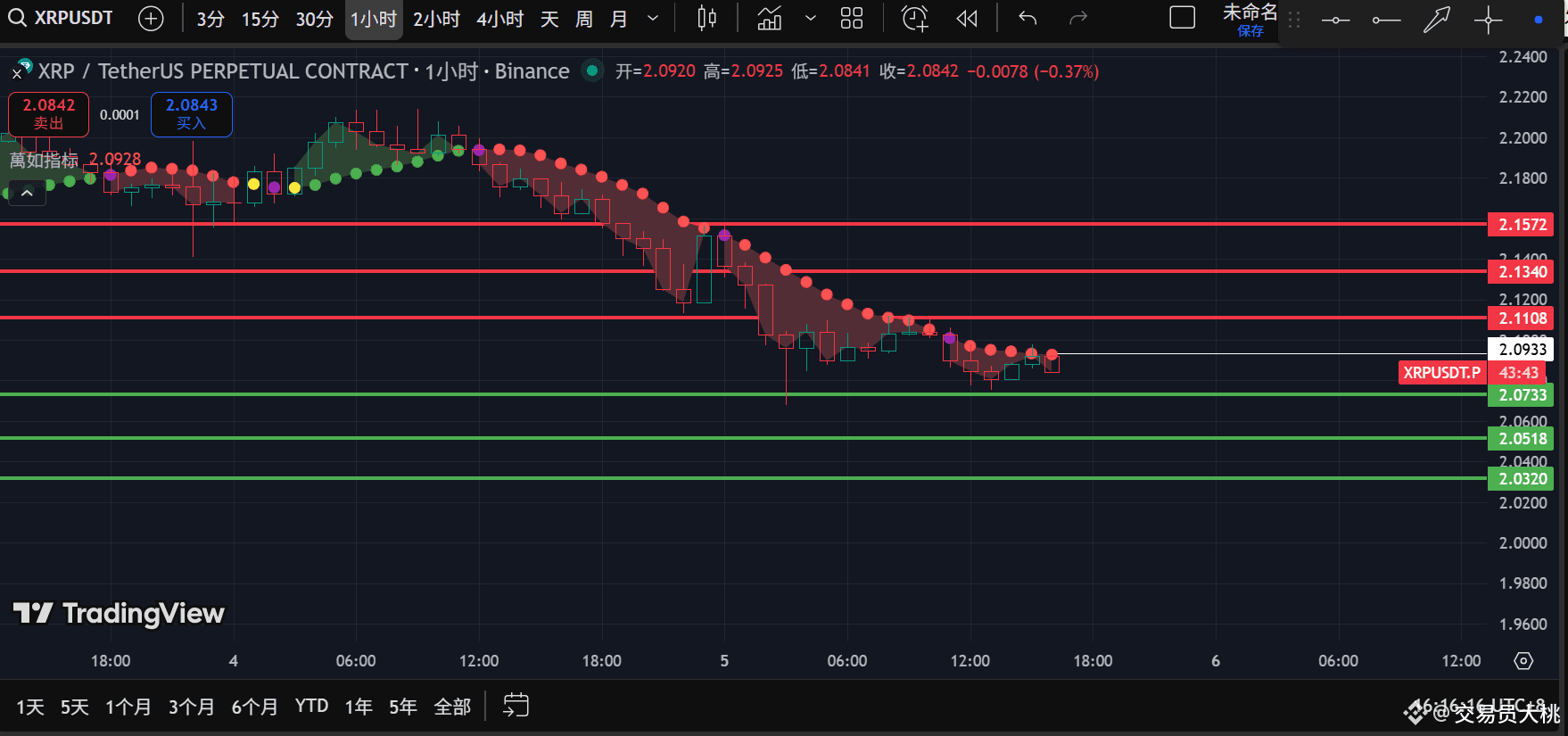Expand the timeframe interval dropdown

coord(653,18)
